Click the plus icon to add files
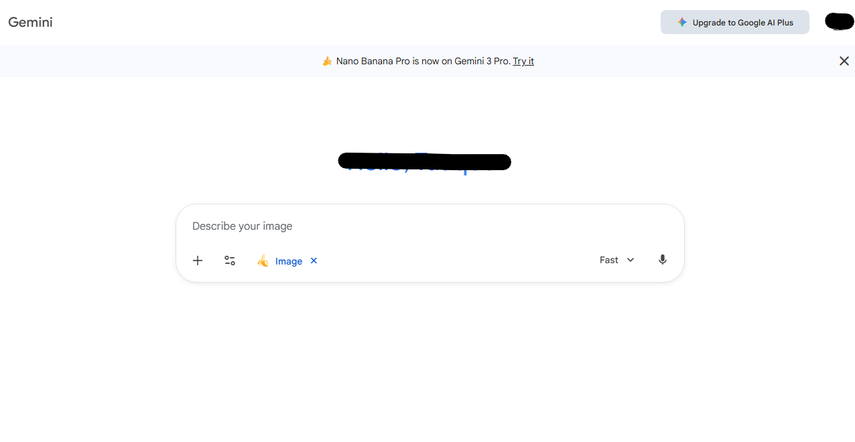This screenshot has height=442, width=855. pos(198,261)
